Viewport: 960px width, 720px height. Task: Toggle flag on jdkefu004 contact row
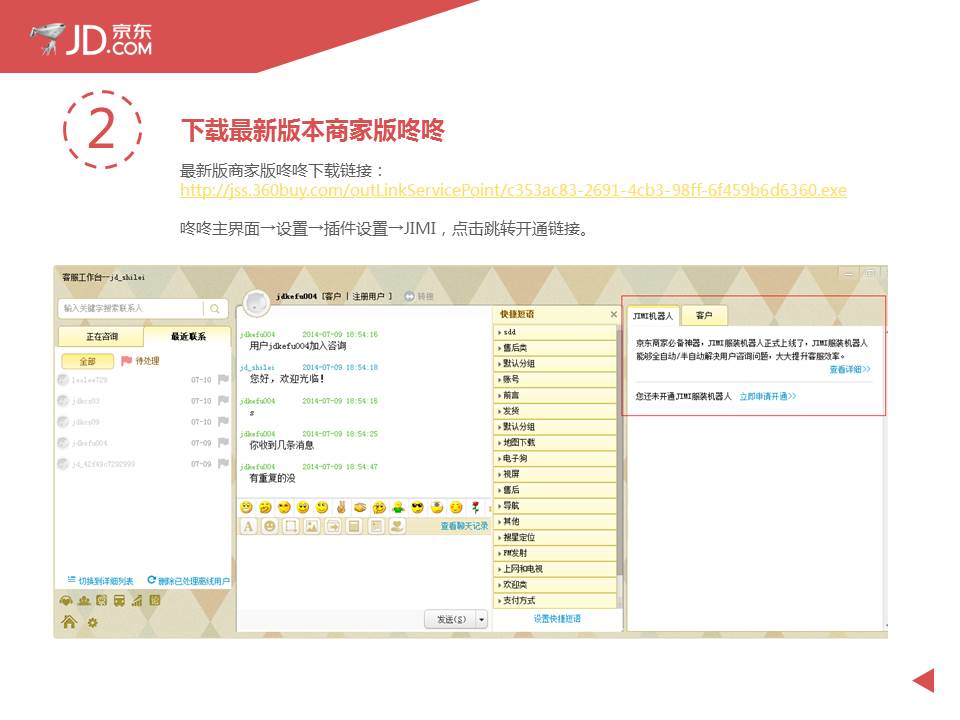coord(223,442)
